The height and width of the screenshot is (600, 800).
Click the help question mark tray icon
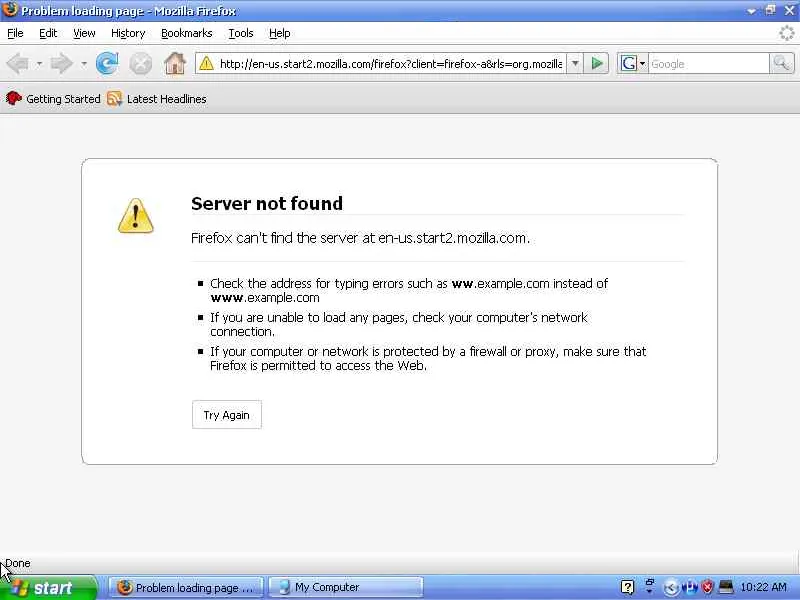point(628,588)
